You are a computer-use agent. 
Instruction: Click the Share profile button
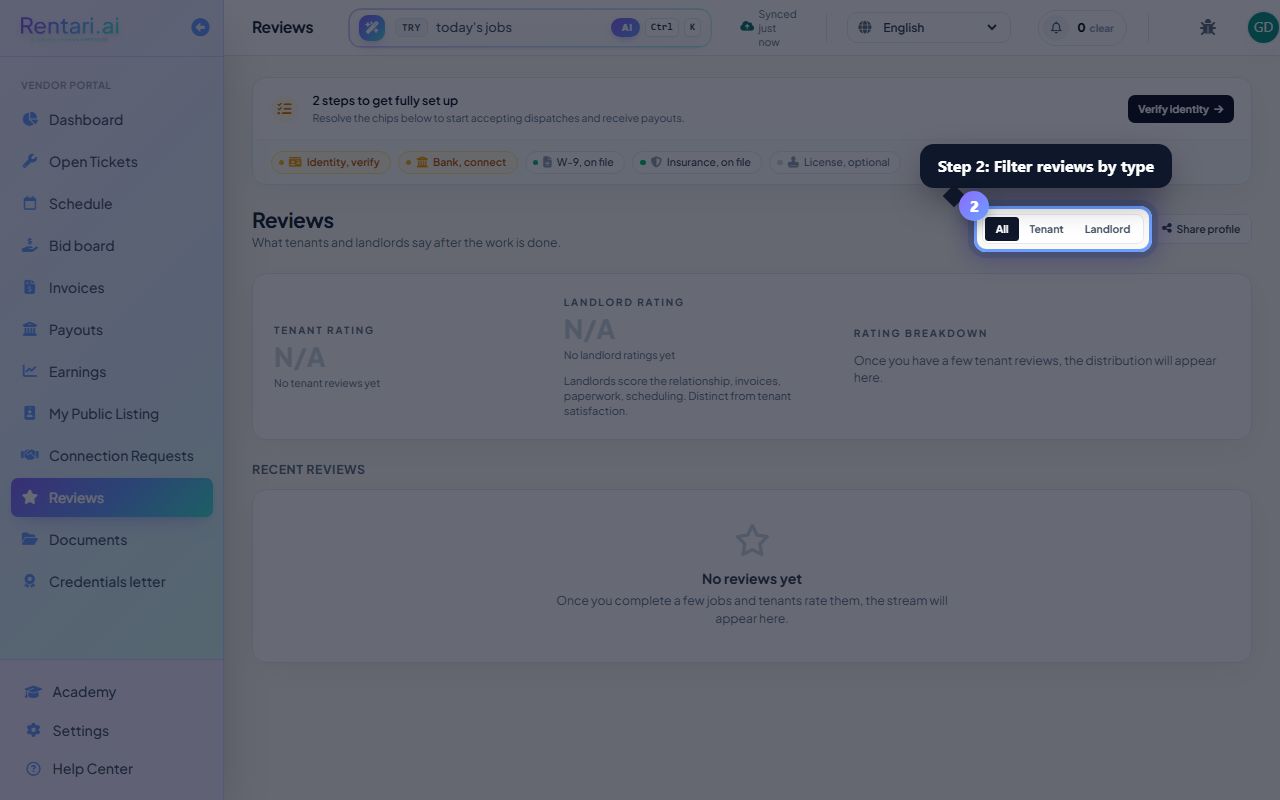(x=1201, y=229)
